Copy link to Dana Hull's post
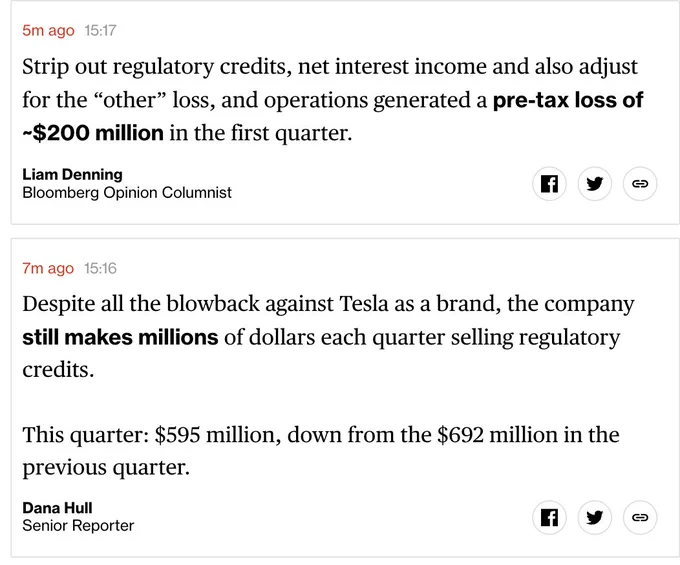The width and height of the screenshot is (680, 565). pos(640,517)
